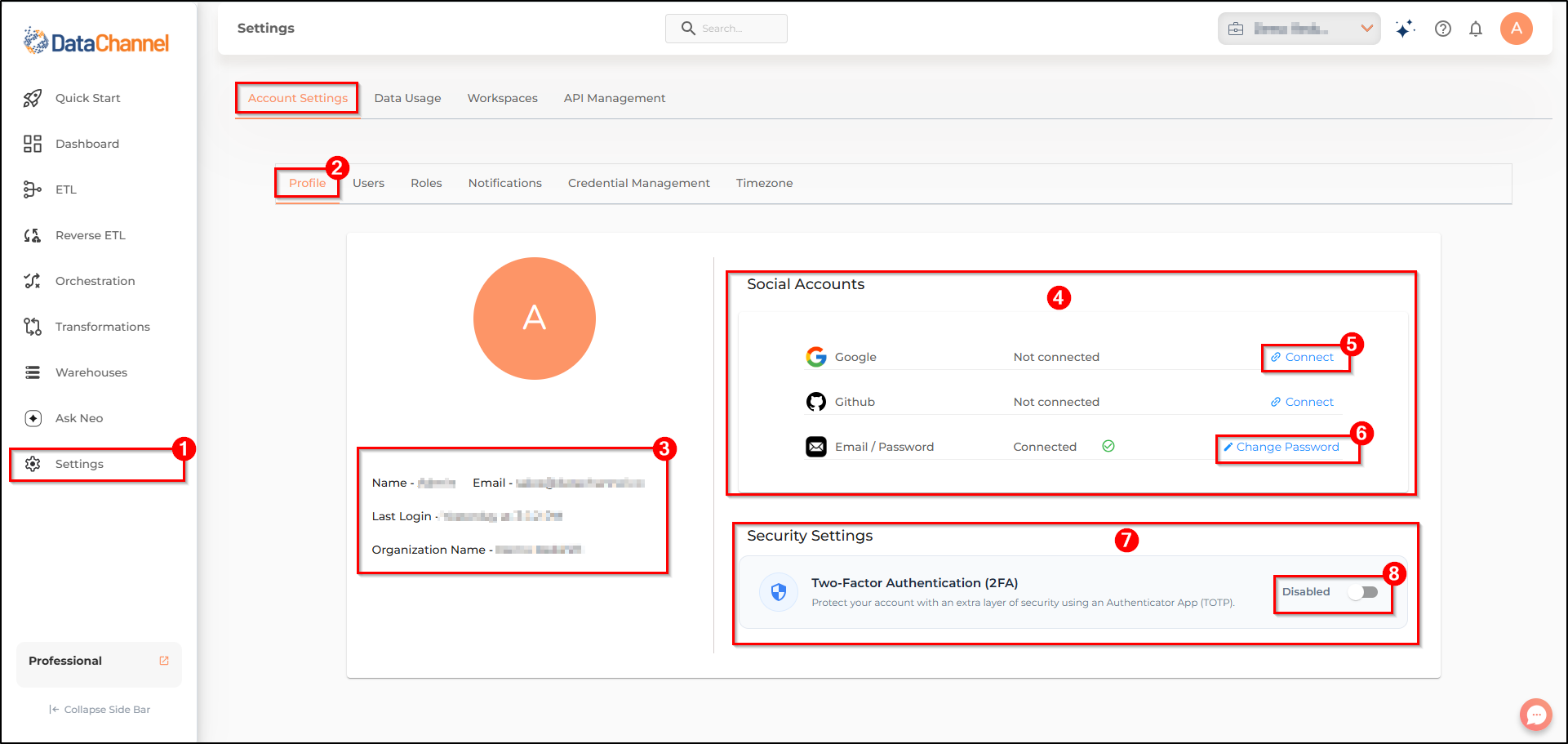The height and width of the screenshot is (744, 1568).
Task: Click the 2FA shield icon
Action: [x=779, y=592]
